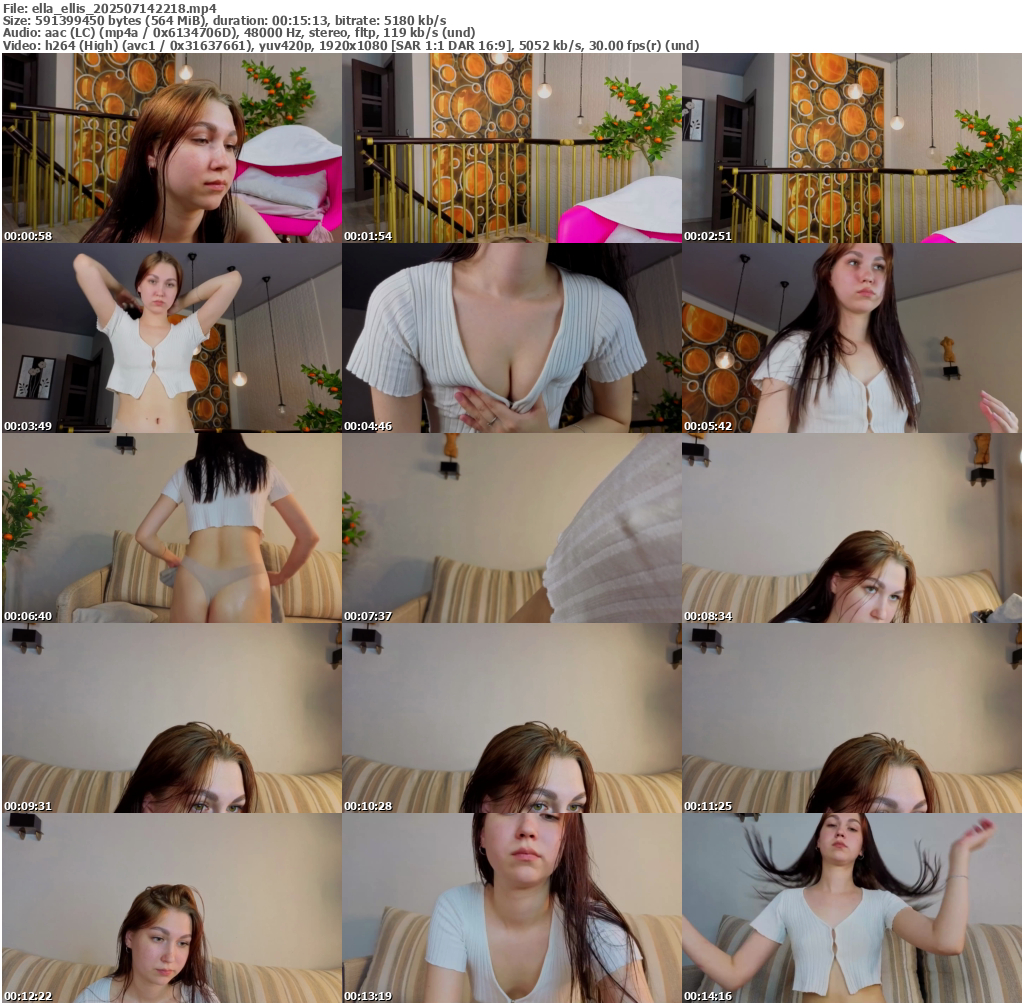1024x1003 pixels.
Task: Select the frame at 00:05:42
Action: (852, 338)
